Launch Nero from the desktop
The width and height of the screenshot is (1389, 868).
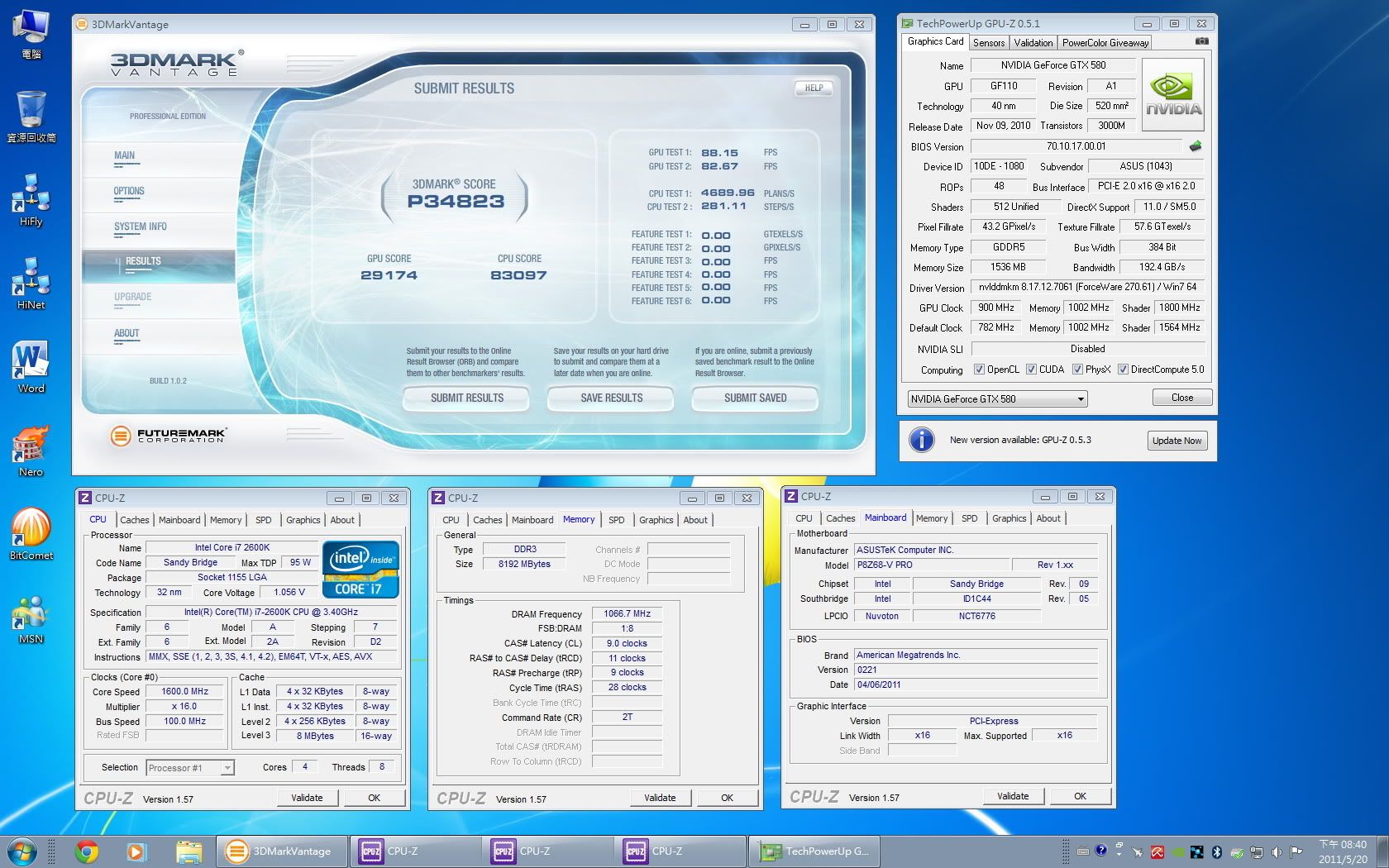pos(31,451)
